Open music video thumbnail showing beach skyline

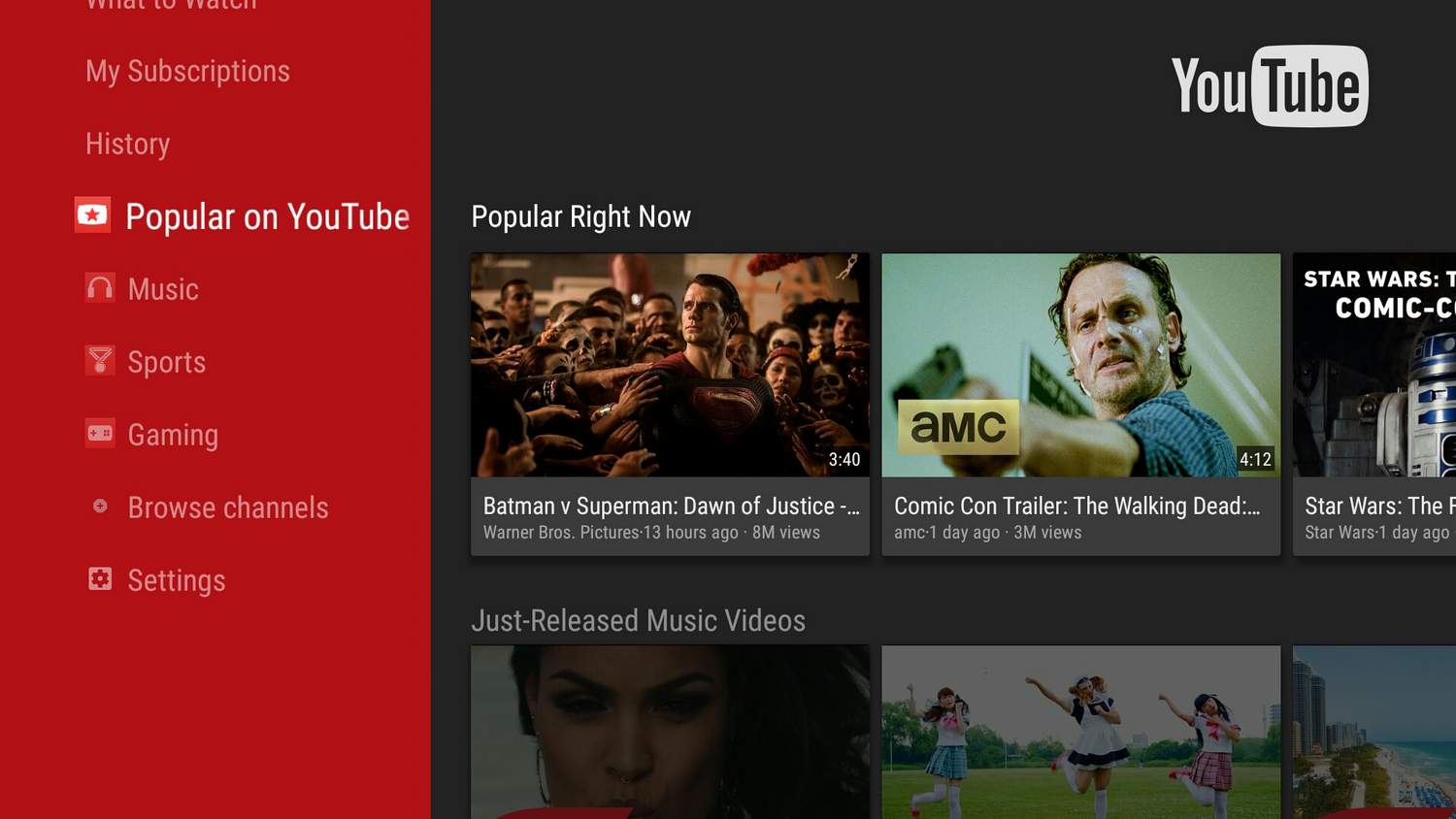1374,732
